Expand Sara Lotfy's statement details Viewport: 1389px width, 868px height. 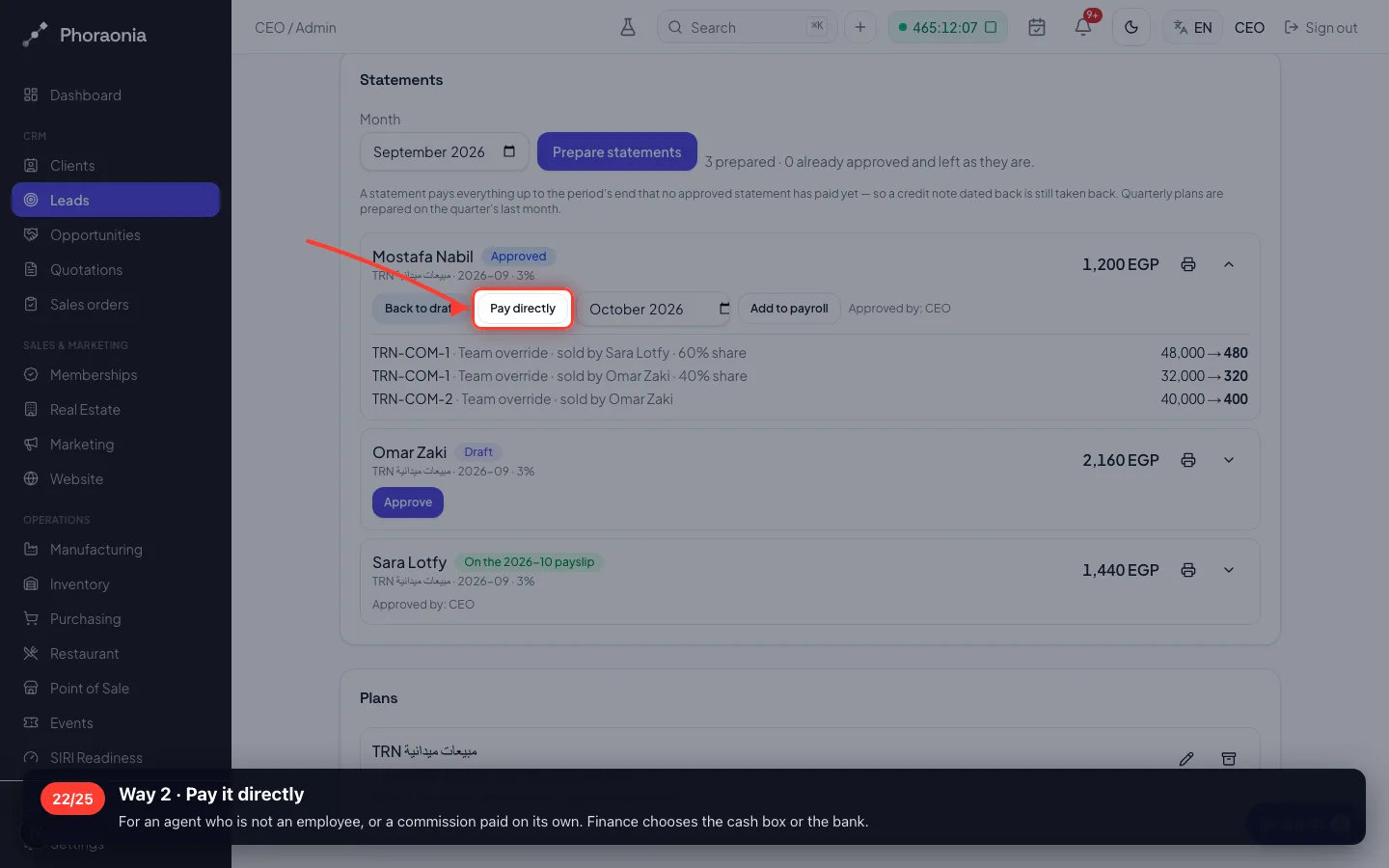click(1229, 570)
